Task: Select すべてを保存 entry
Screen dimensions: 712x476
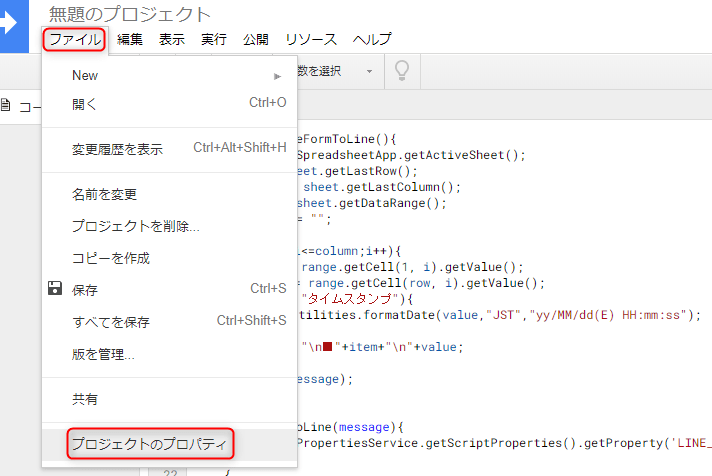Action: 169,322
